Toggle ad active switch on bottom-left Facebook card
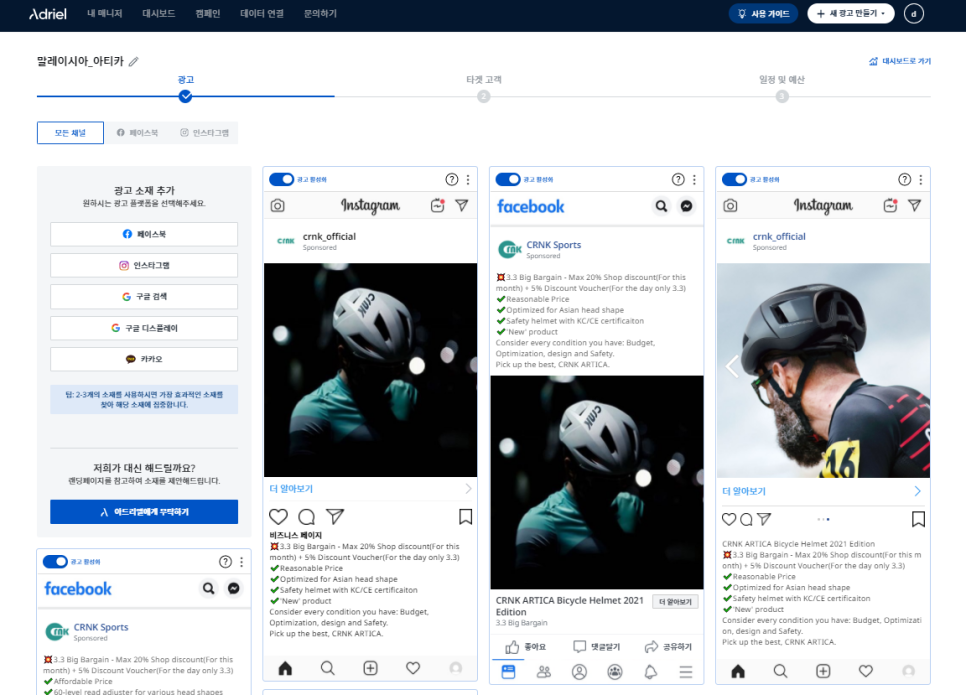The height and width of the screenshot is (695, 966). 55,561
